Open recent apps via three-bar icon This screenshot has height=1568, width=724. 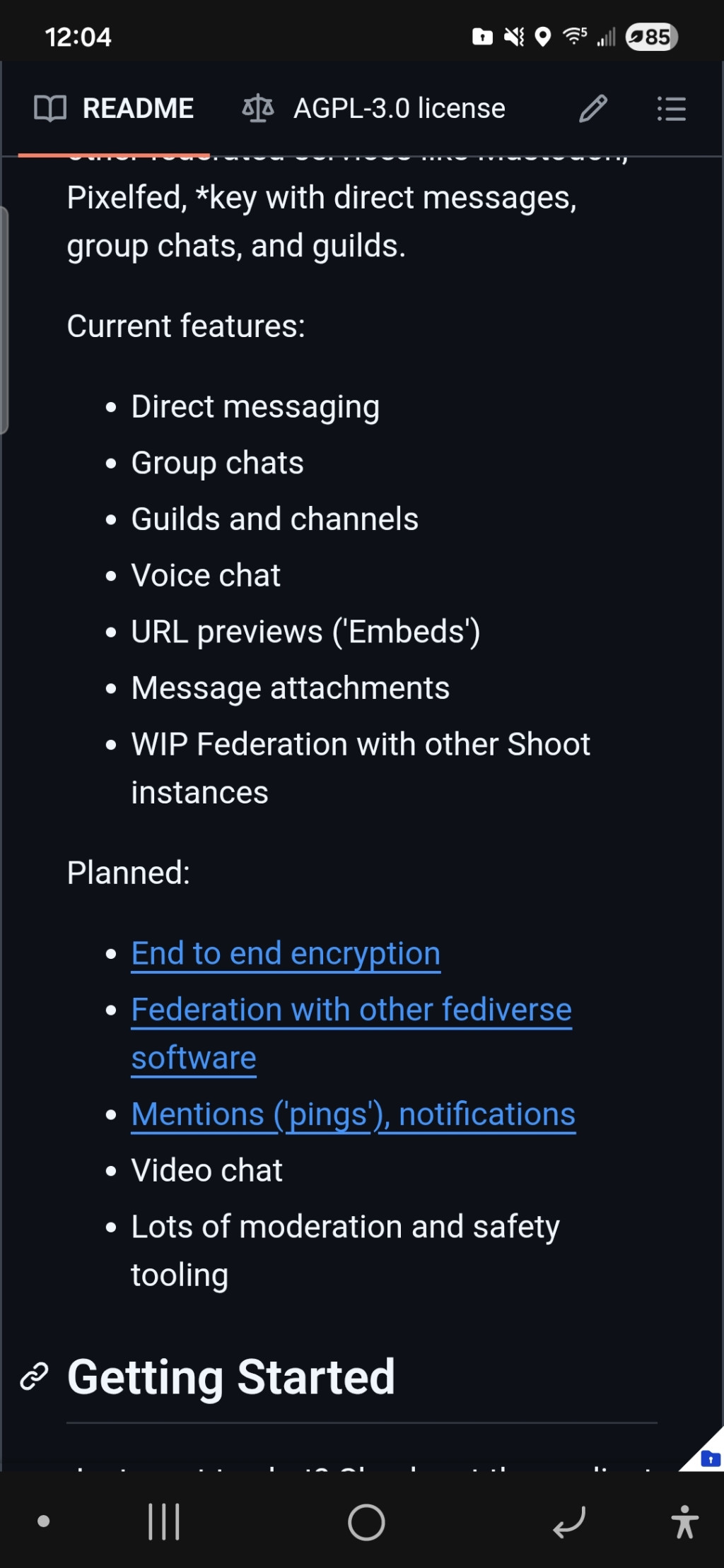coord(164,1521)
